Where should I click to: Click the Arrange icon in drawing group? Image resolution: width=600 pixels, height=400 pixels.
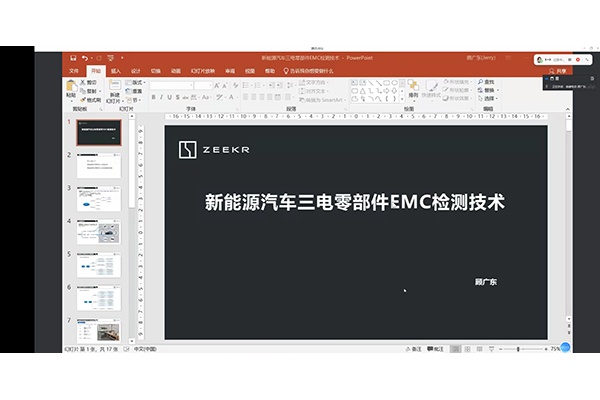tap(413, 88)
